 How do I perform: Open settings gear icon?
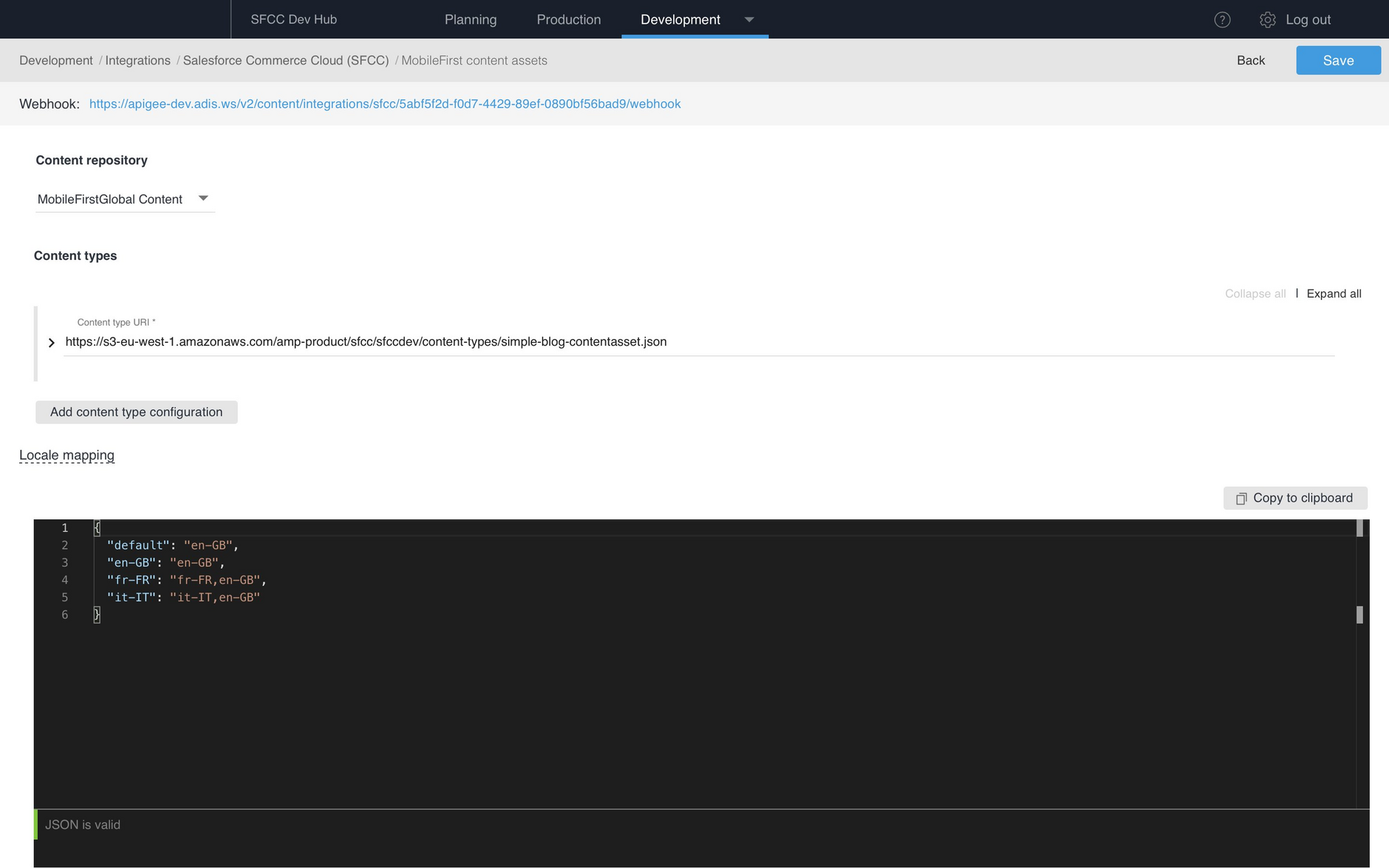pyautogui.click(x=1268, y=20)
